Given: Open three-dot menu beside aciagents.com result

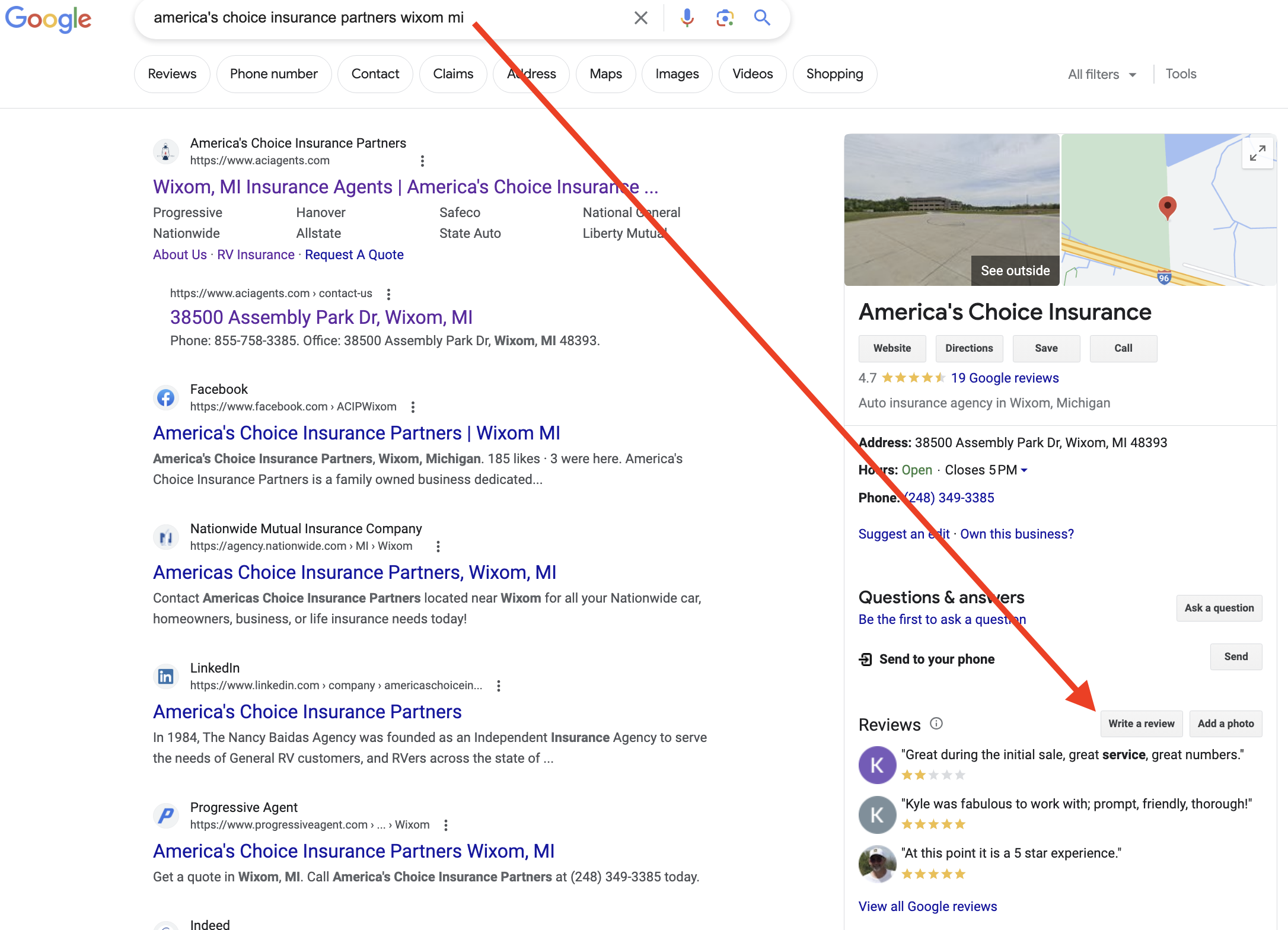Looking at the screenshot, I should click(x=422, y=161).
